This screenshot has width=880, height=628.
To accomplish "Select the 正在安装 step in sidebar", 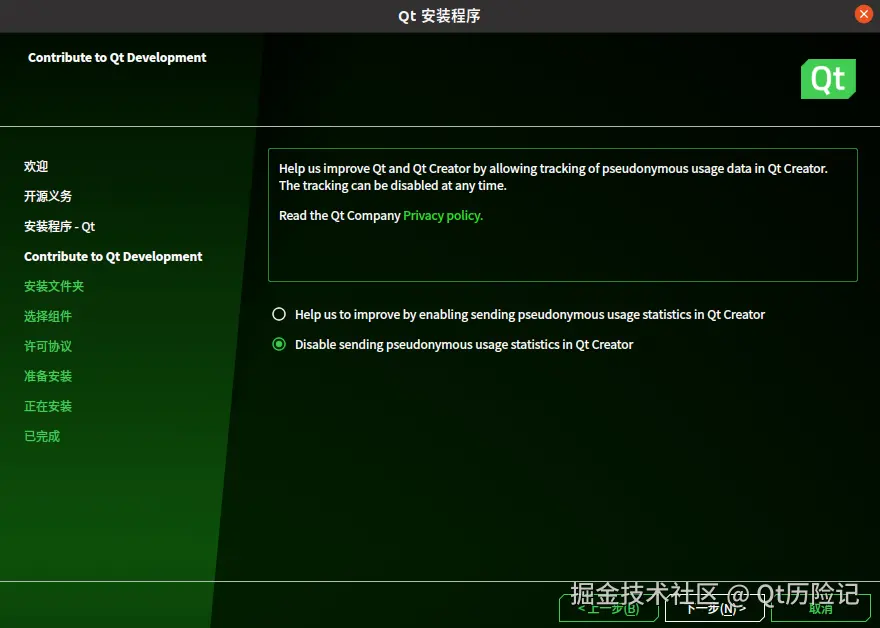I will coord(48,406).
